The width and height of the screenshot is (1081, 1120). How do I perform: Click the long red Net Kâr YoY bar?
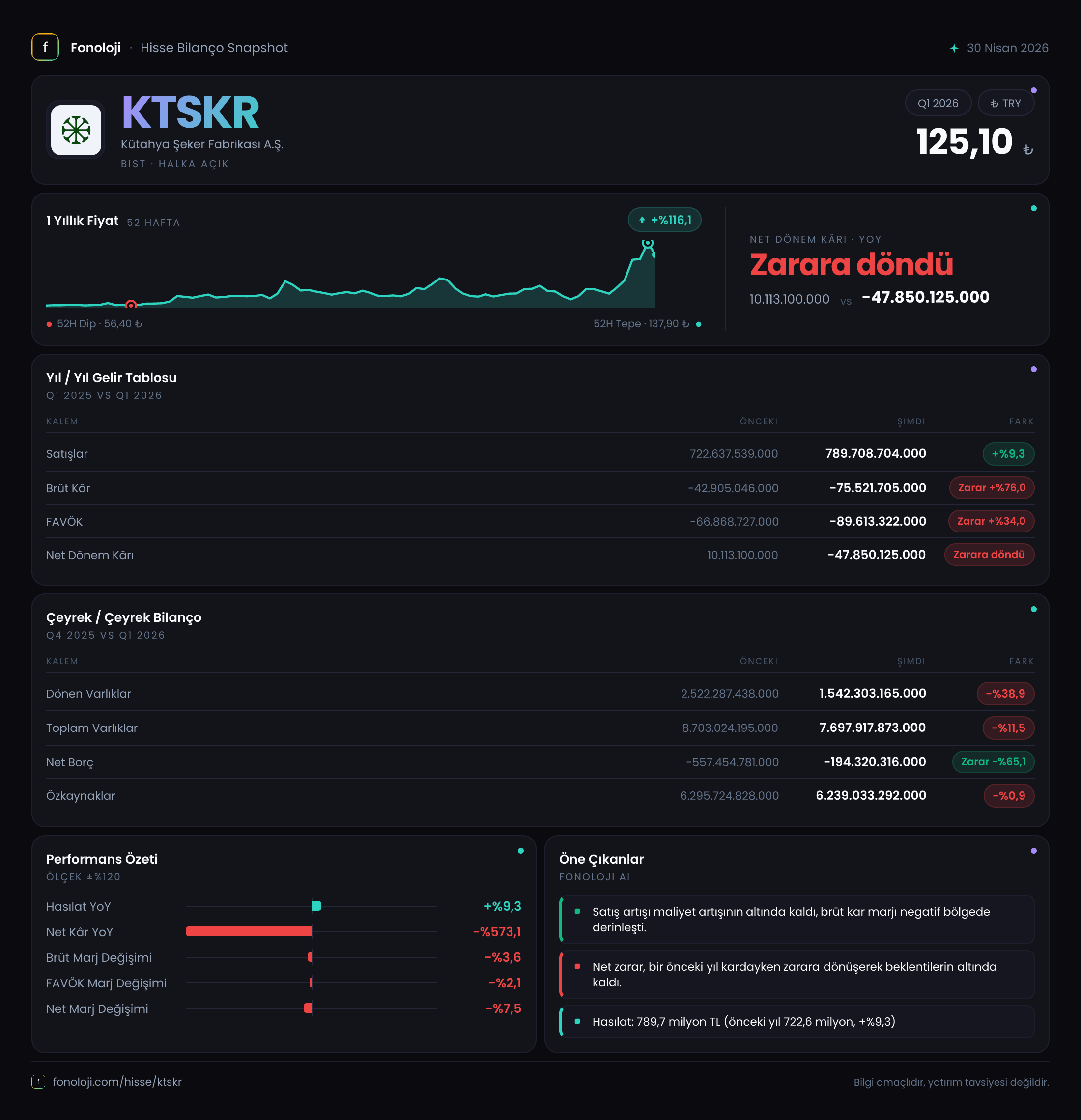tap(249, 931)
